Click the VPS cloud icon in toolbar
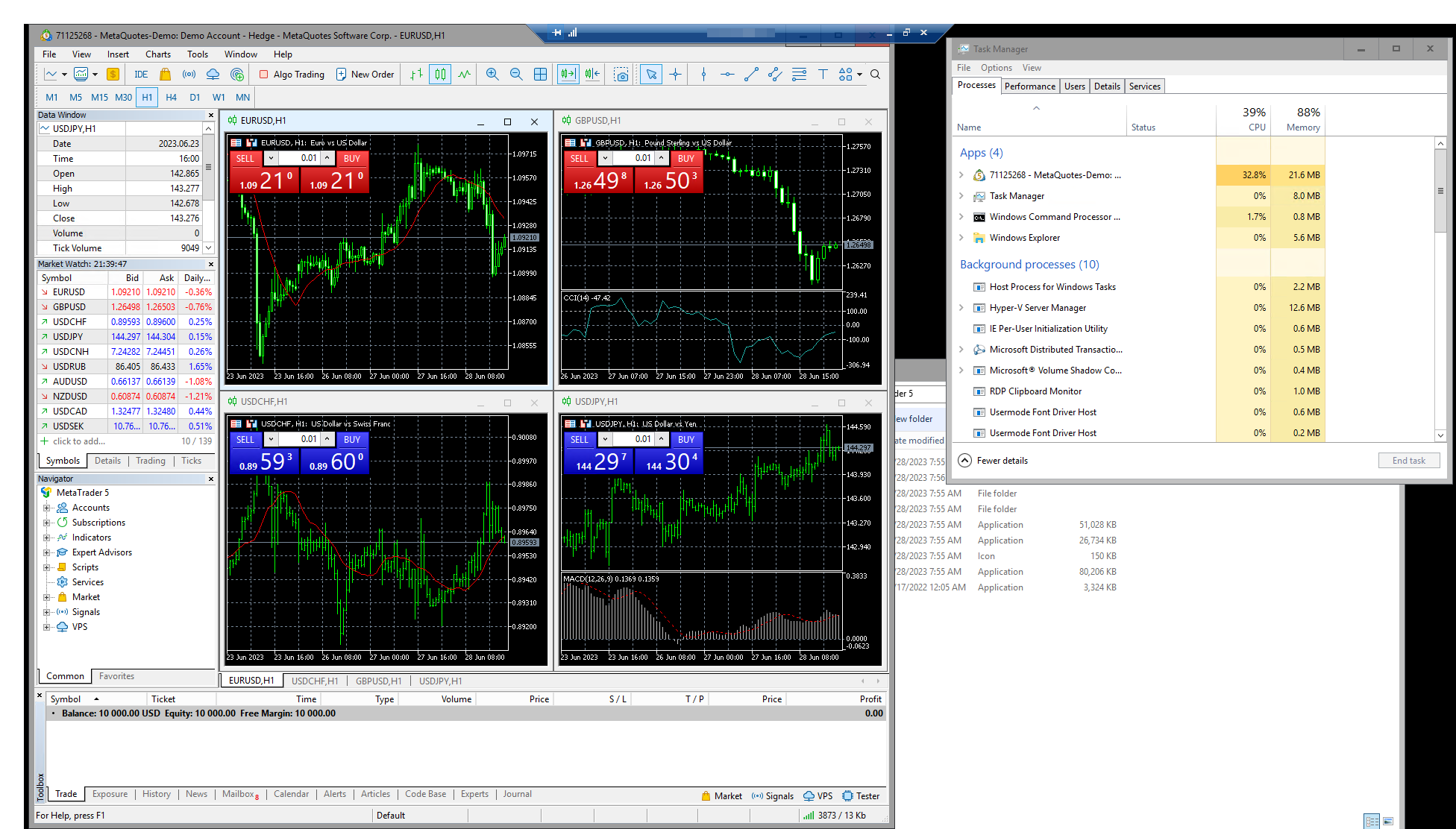 [213, 75]
